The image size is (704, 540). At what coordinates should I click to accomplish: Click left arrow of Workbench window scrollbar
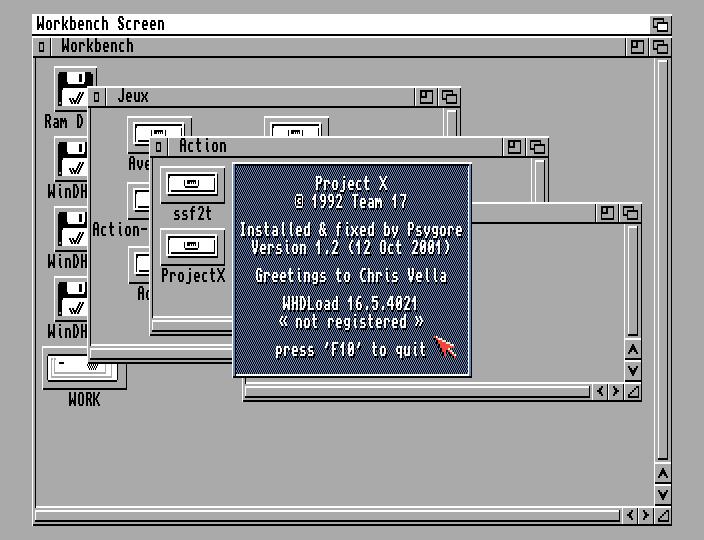(x=630, y=515)
